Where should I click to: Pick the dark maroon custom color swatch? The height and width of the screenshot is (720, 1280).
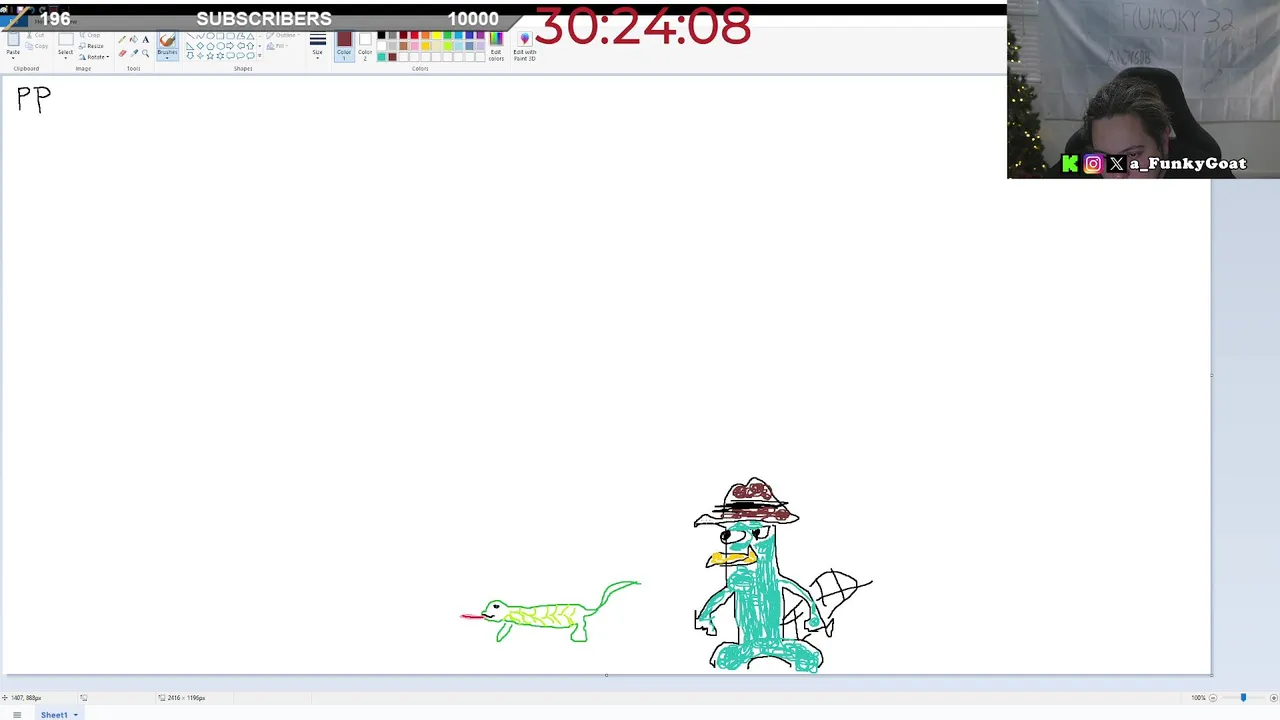pyautogui.click(x=392, y=57)
